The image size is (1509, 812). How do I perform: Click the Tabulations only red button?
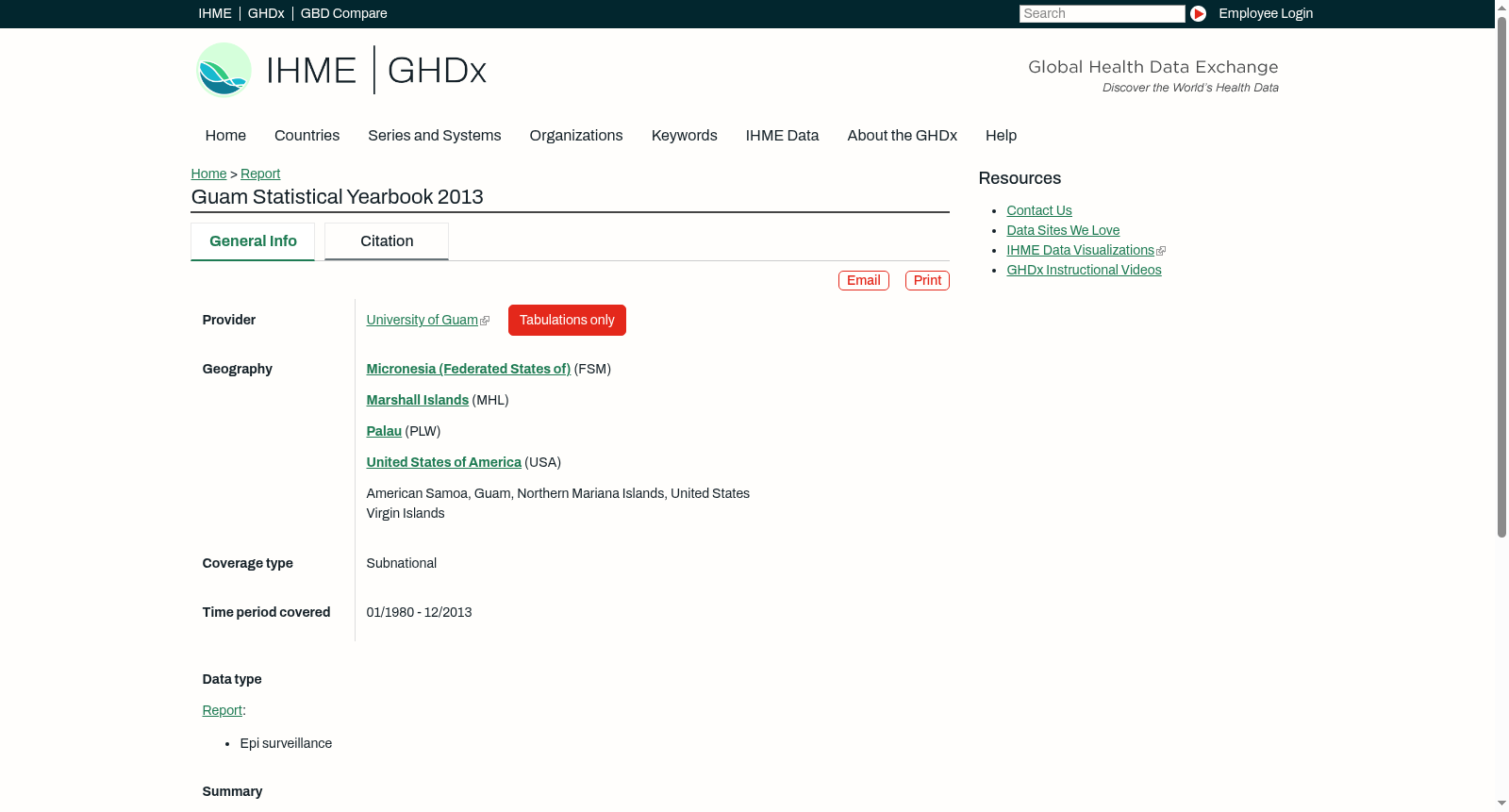coord(567,320)
